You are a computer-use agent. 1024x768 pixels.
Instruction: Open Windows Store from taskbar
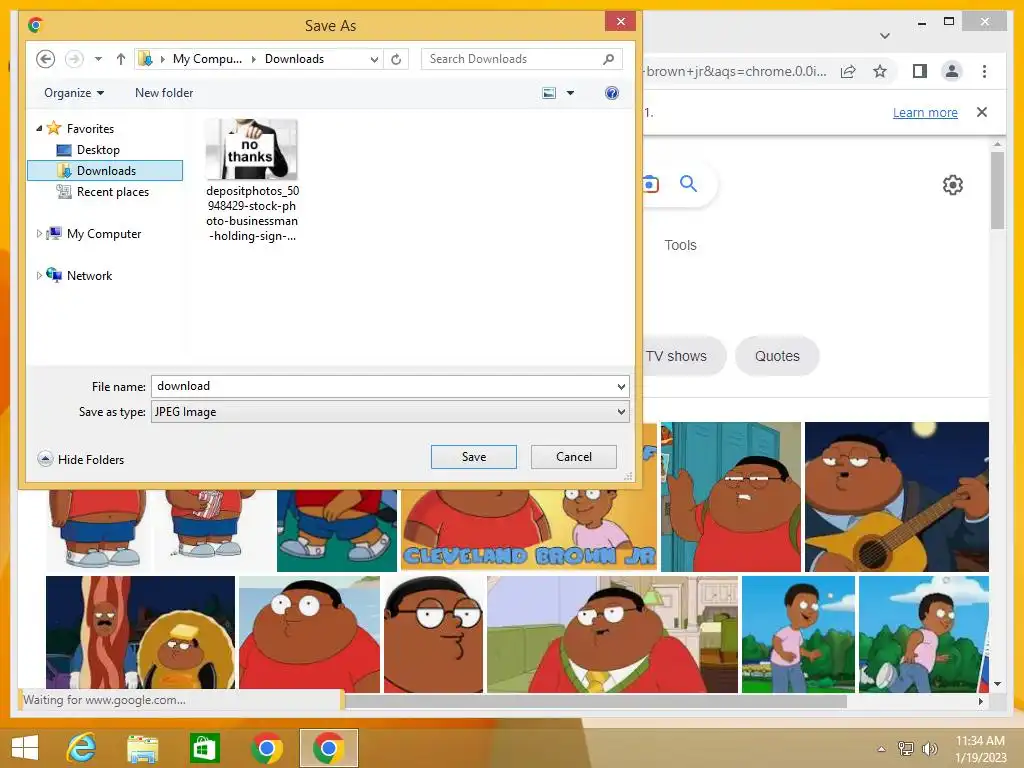(204, 748)
